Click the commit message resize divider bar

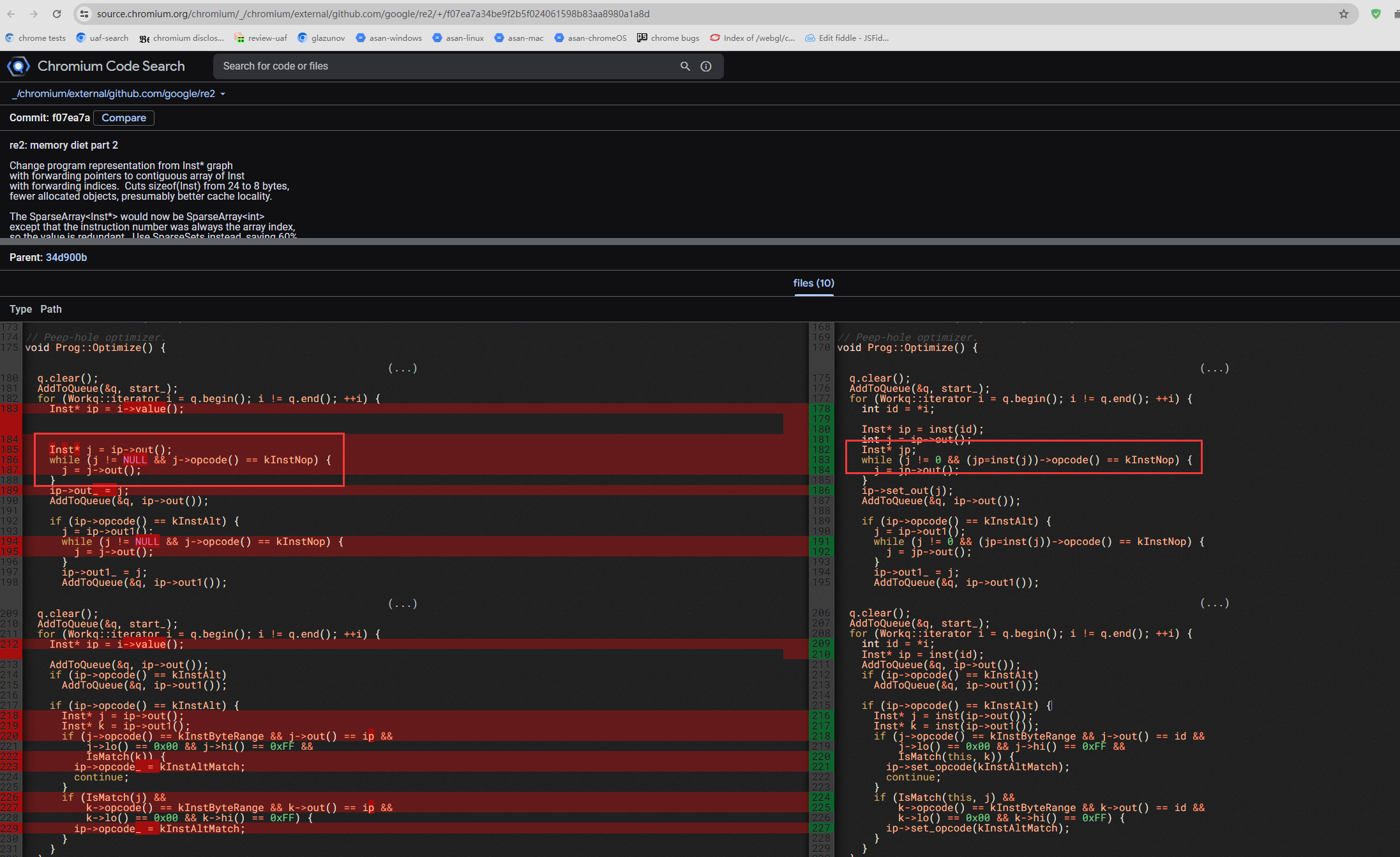700,241
